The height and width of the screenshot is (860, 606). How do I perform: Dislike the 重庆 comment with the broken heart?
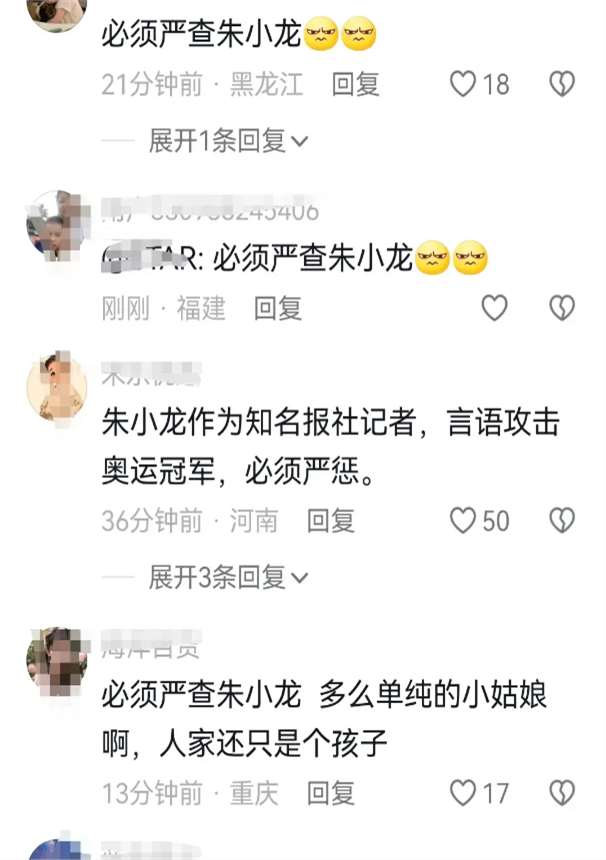tap(562, 793)
